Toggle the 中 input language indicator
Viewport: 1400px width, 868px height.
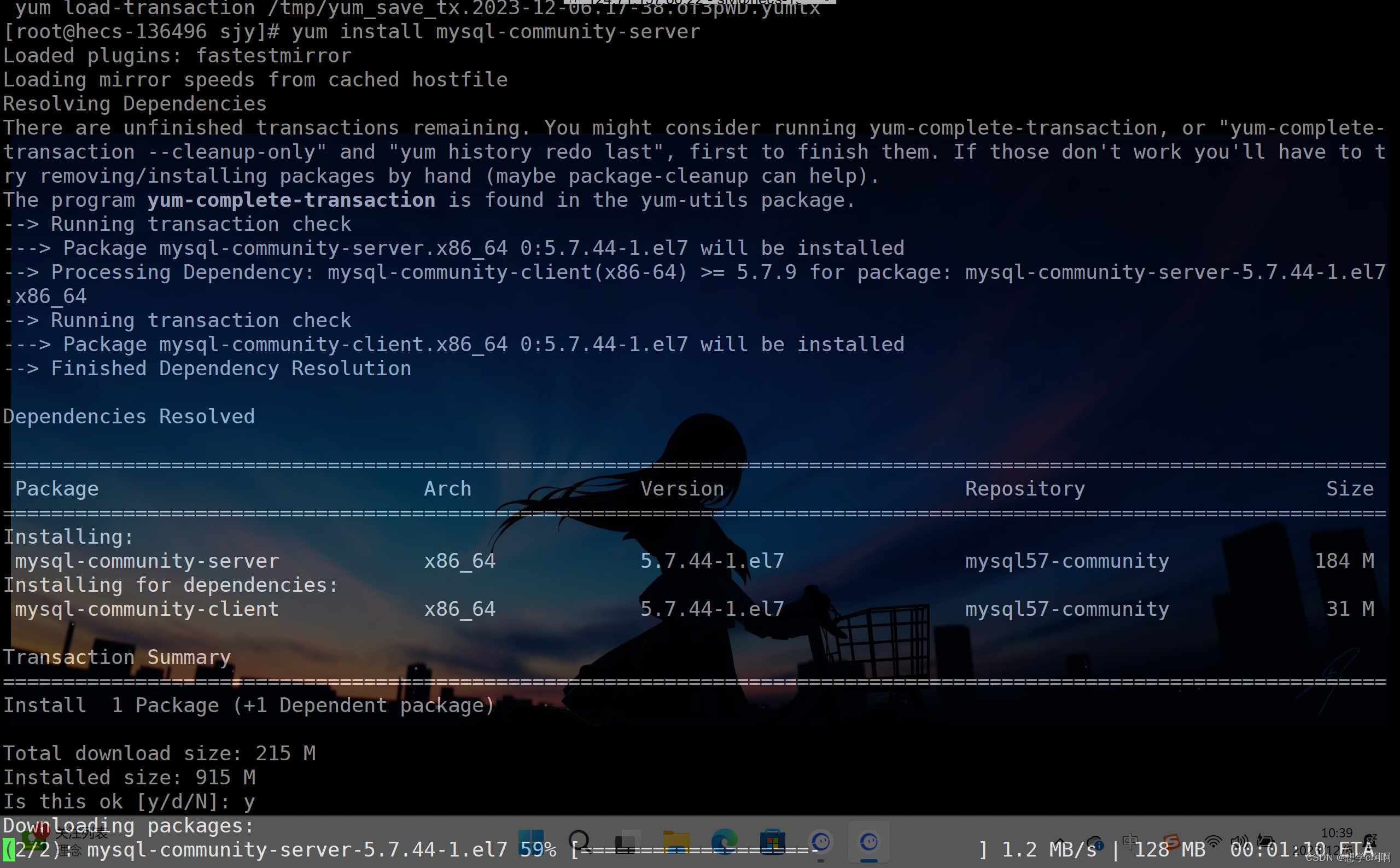tap(1130, 842)
